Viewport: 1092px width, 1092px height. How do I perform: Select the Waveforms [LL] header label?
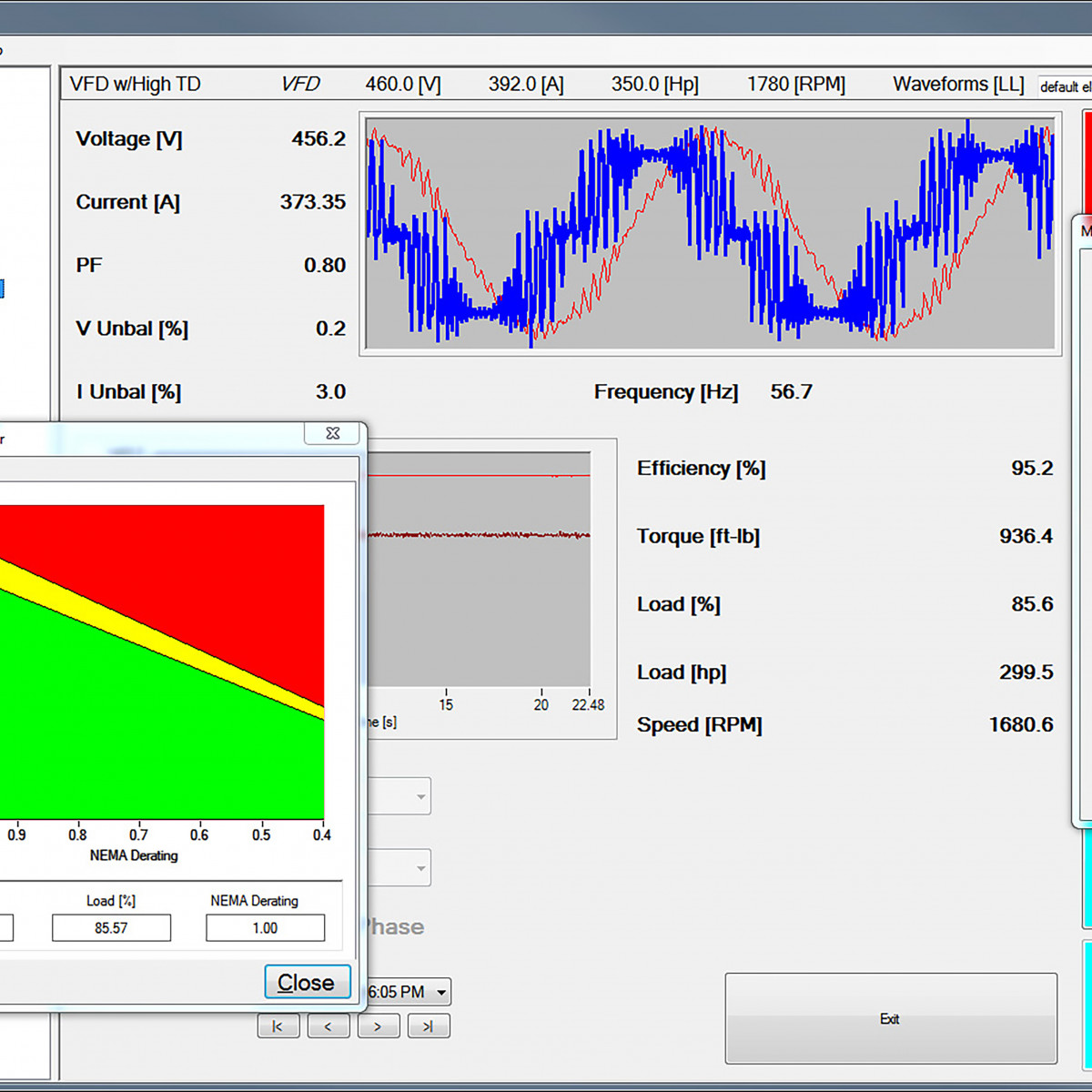(x=957, y=85)
